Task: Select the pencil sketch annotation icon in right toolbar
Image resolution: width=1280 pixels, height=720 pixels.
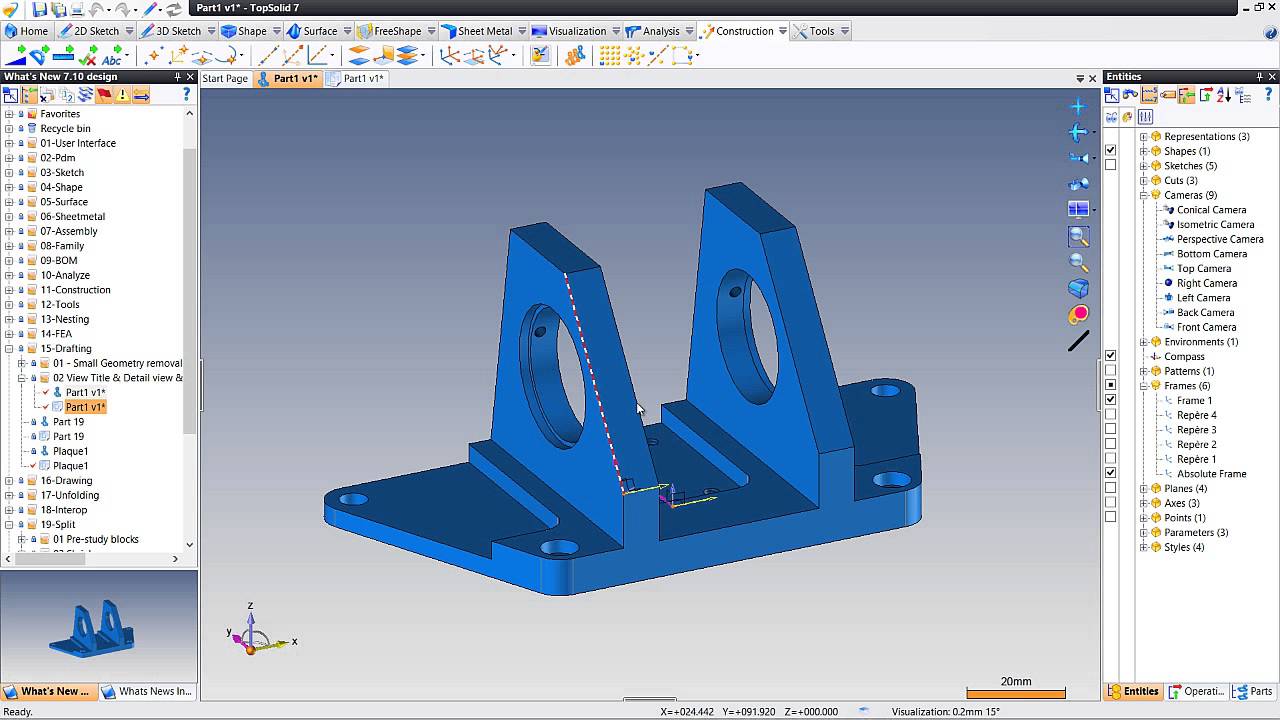Action: click(1078, 341)
